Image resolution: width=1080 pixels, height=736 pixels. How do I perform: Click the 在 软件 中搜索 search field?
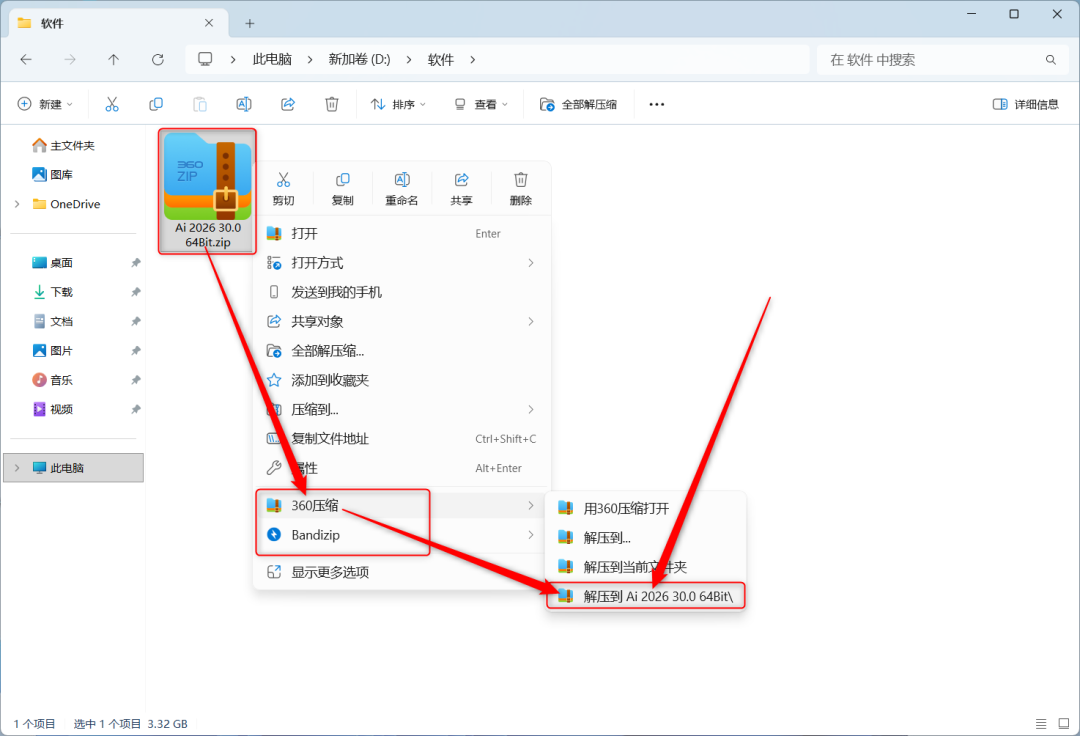[941, 60]
